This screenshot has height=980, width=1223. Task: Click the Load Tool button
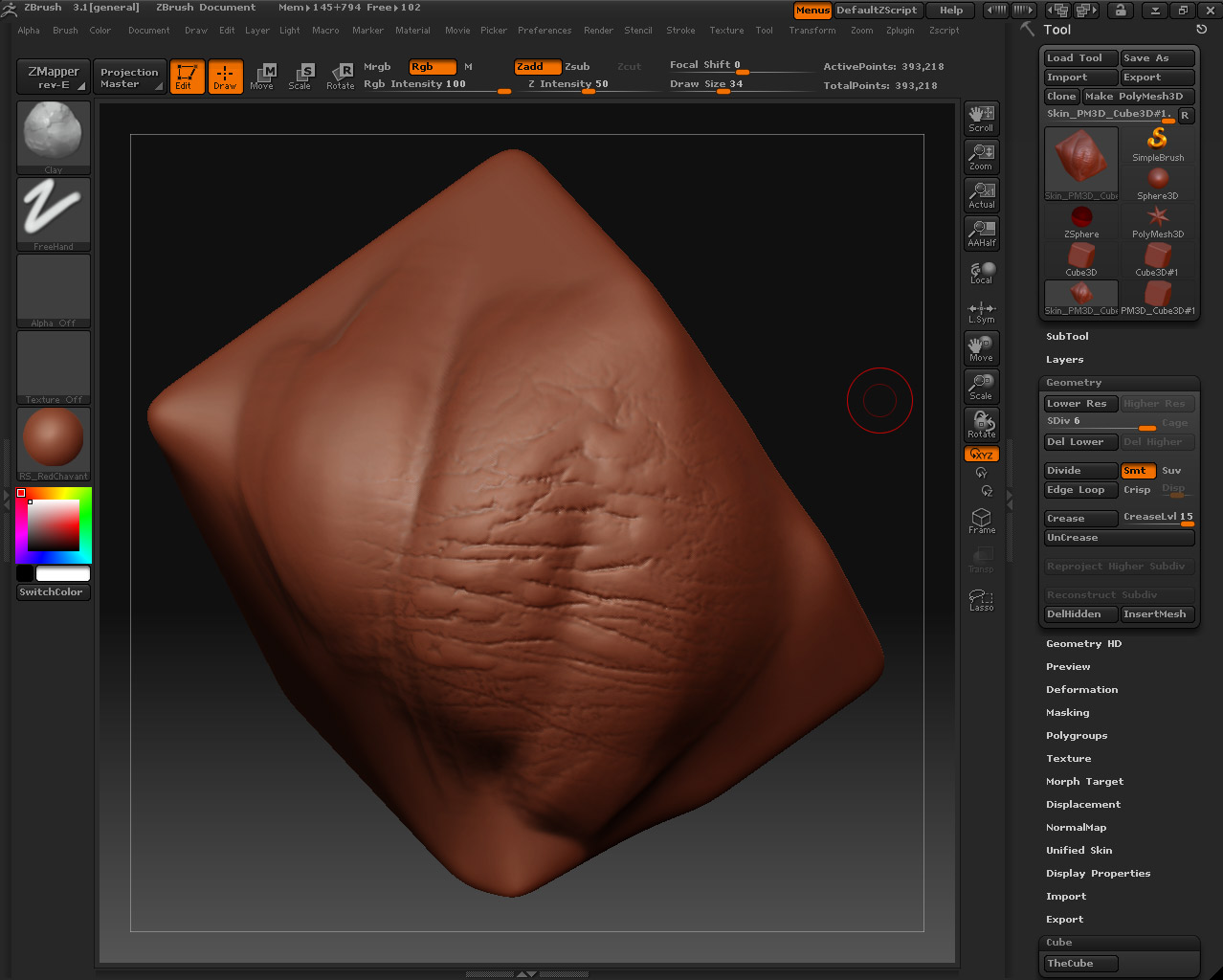tap(1080, 58)
